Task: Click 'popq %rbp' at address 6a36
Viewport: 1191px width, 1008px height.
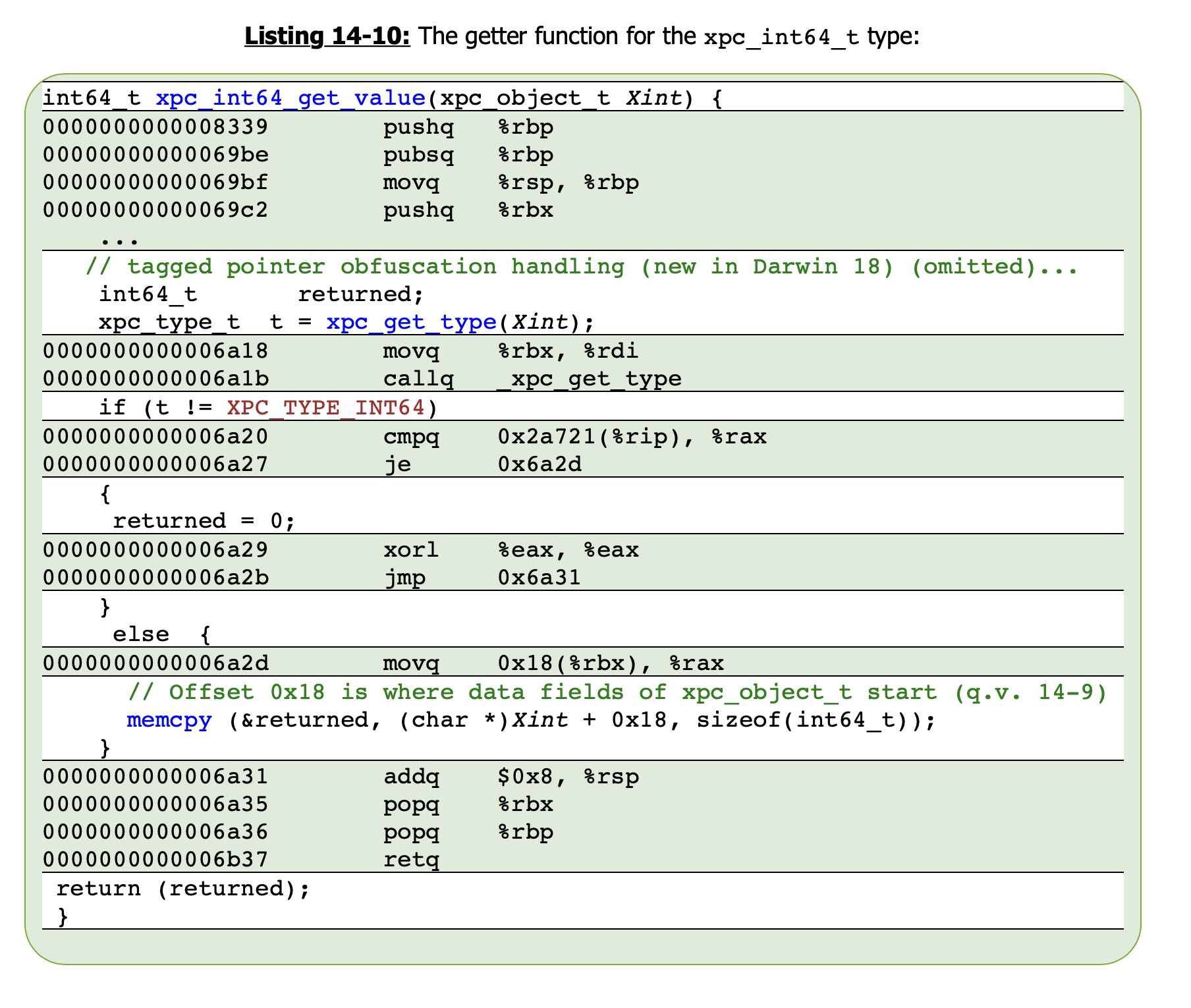Action: tap(468, 832)
